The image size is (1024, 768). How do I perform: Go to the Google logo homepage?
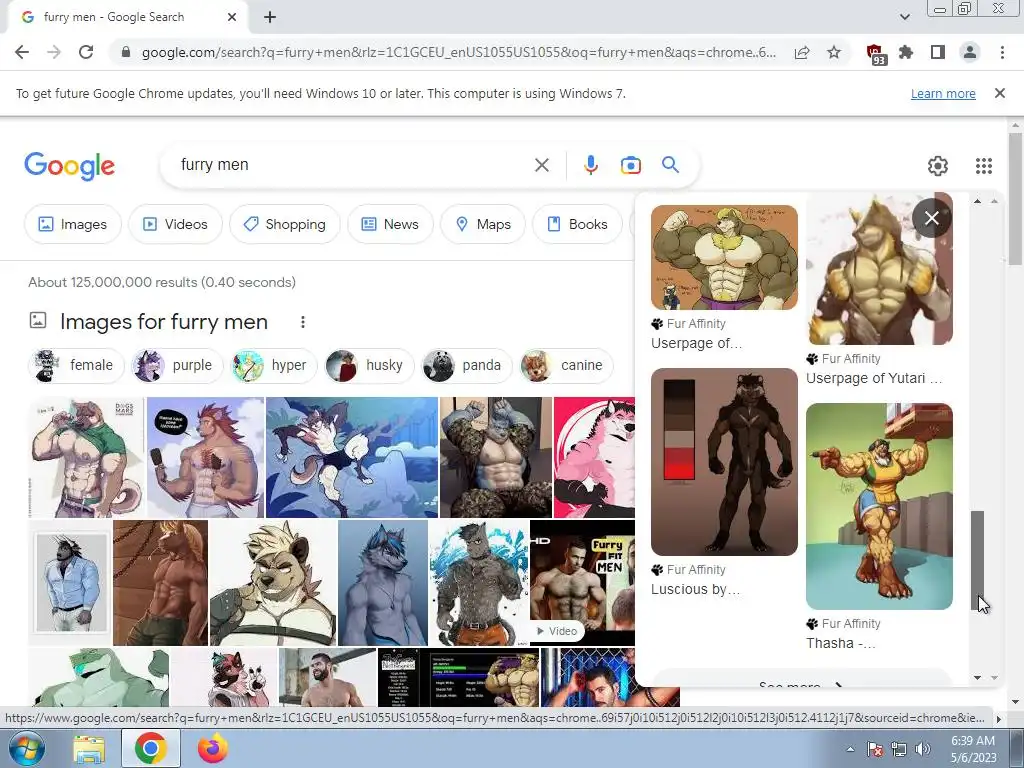pyautogui.click(x=69, y=166)
